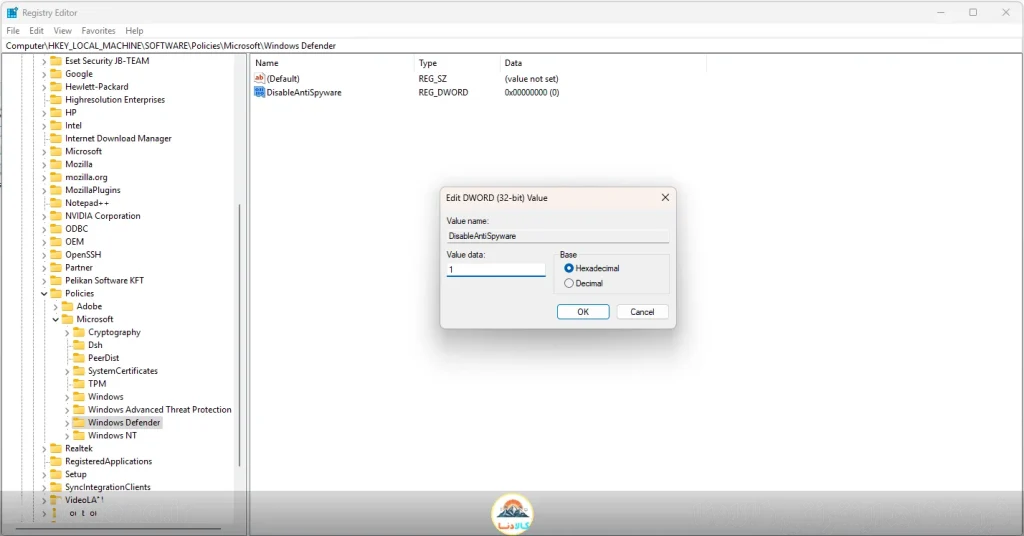Click the 0x00000000 (0) data cell
1024x536 pixels.
coord(532,93)
